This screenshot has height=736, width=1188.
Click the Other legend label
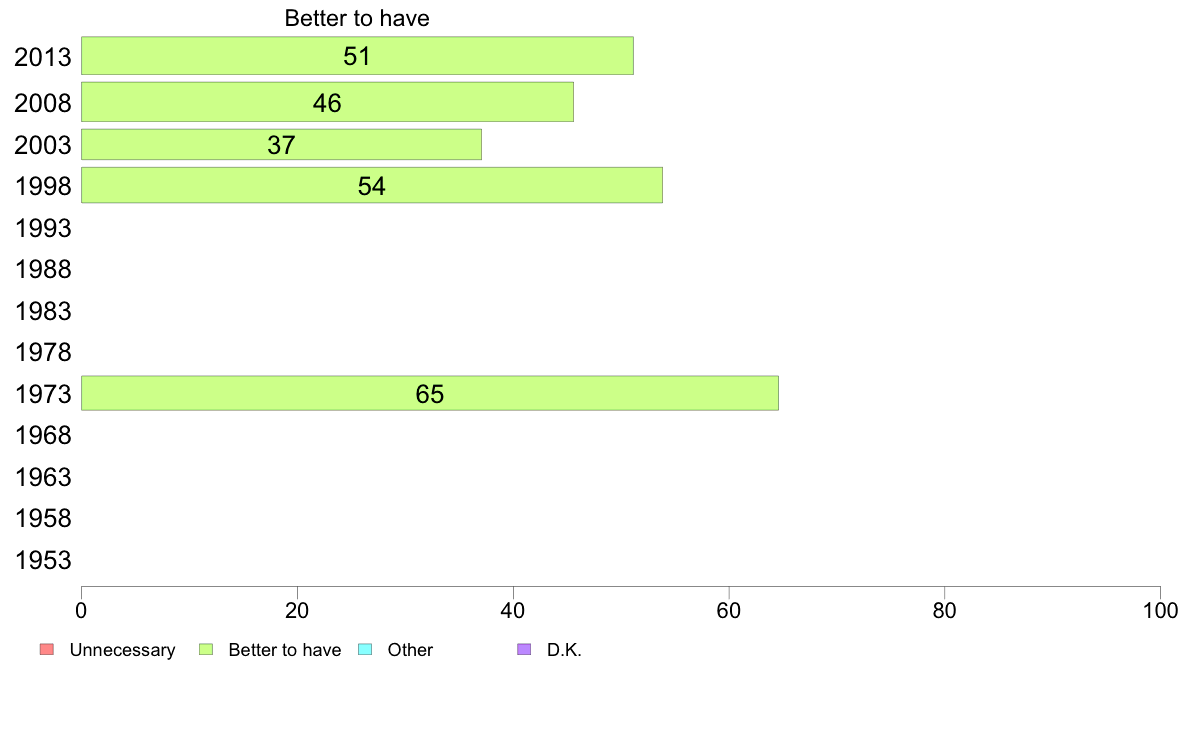coord(410,650)
